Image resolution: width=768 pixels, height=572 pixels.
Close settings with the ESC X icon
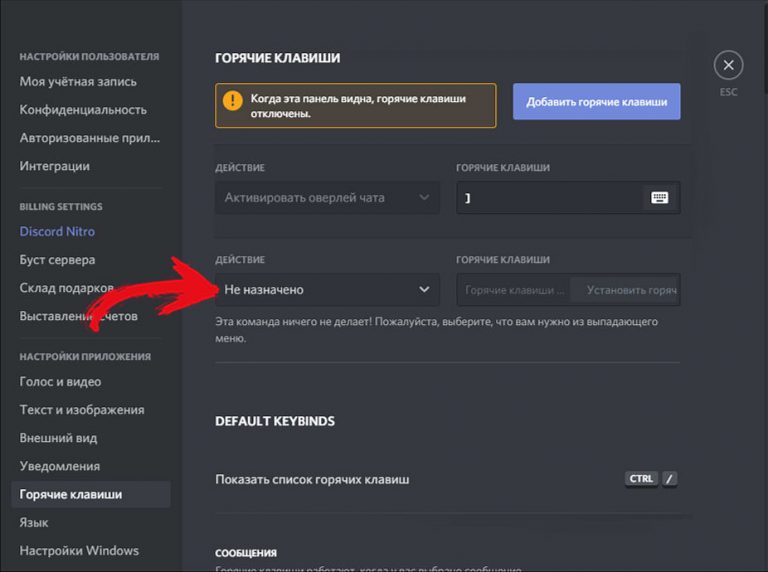tap(728, 66)
